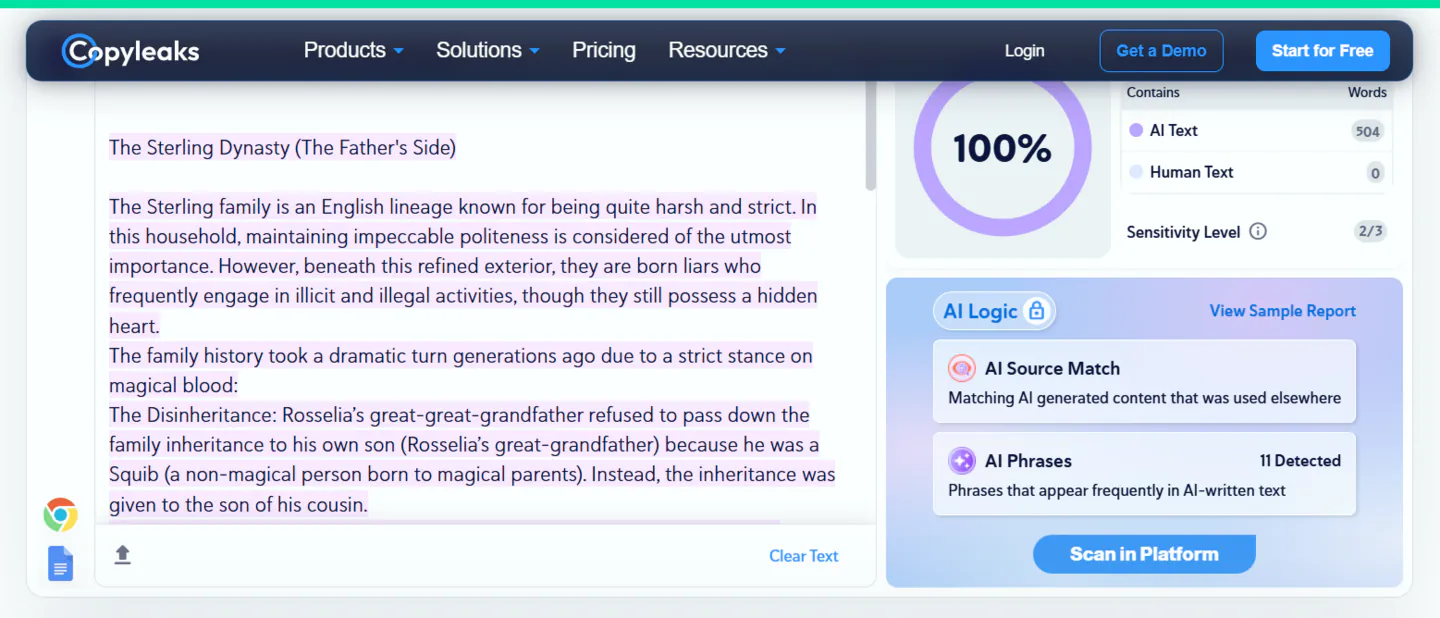1440x618 pixels.
Task: Click the Get a Demo button
Action: click(x=1161, y=51)
